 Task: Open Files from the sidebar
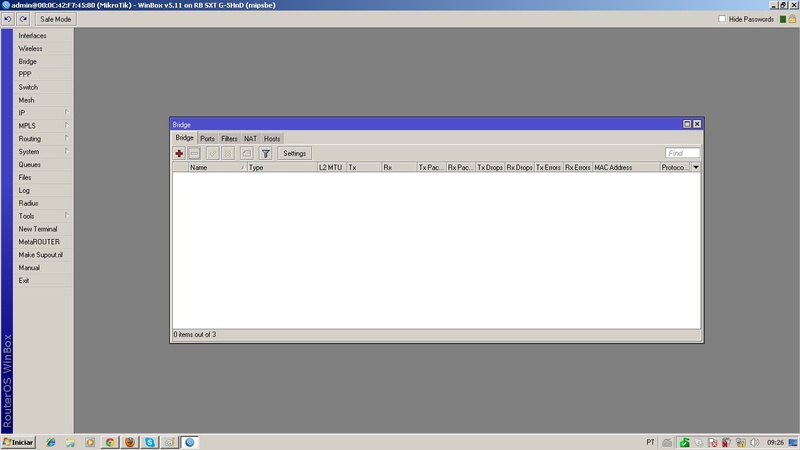[x=43, y=177]
